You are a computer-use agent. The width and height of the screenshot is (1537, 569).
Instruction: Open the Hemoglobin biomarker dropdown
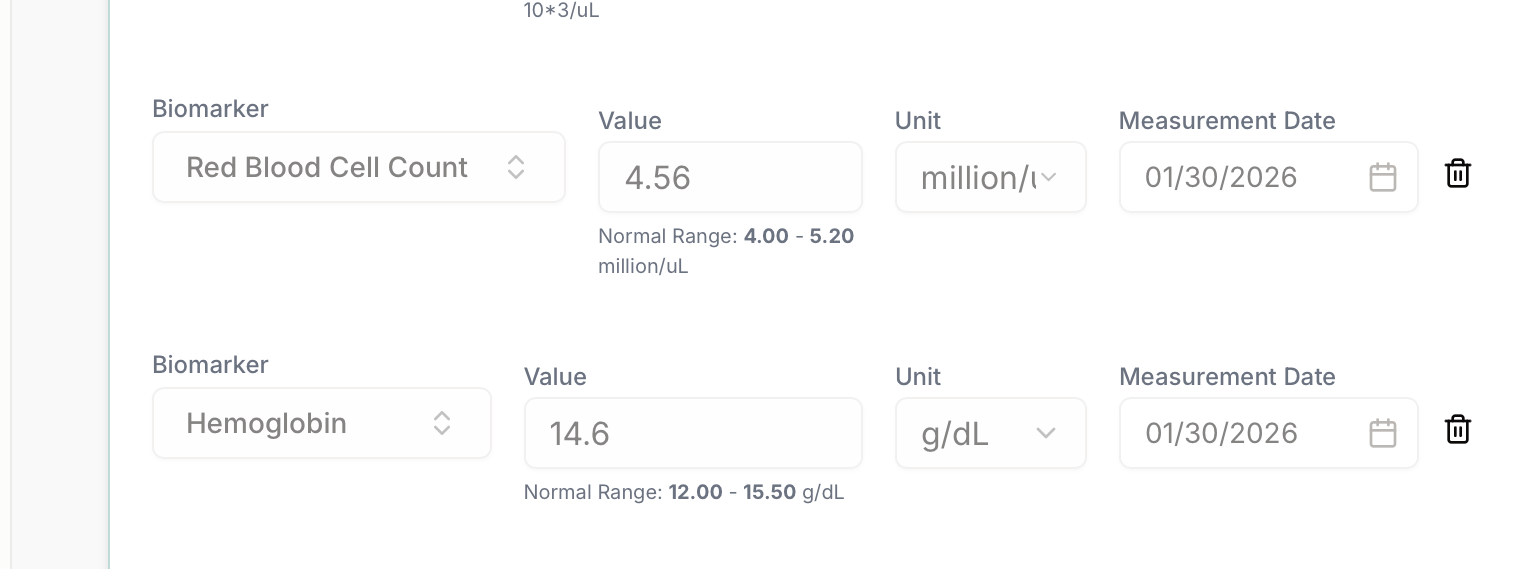pyautogui.click(x=267, y=423)
